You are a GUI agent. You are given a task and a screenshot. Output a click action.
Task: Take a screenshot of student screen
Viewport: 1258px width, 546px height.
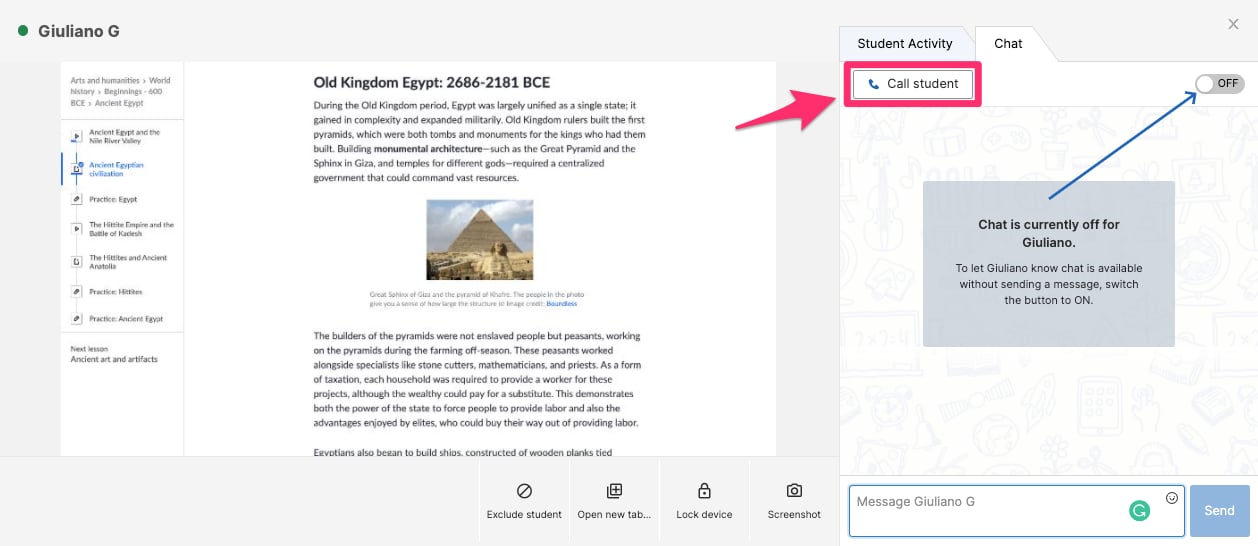pyautogui.click(x=794, y=501)
